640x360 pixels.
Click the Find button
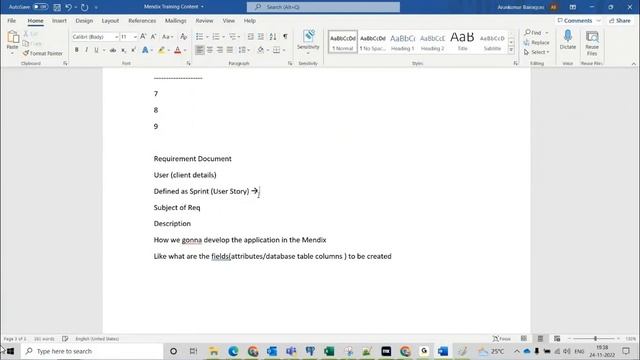pyautogui.click(x=533, y=32)
